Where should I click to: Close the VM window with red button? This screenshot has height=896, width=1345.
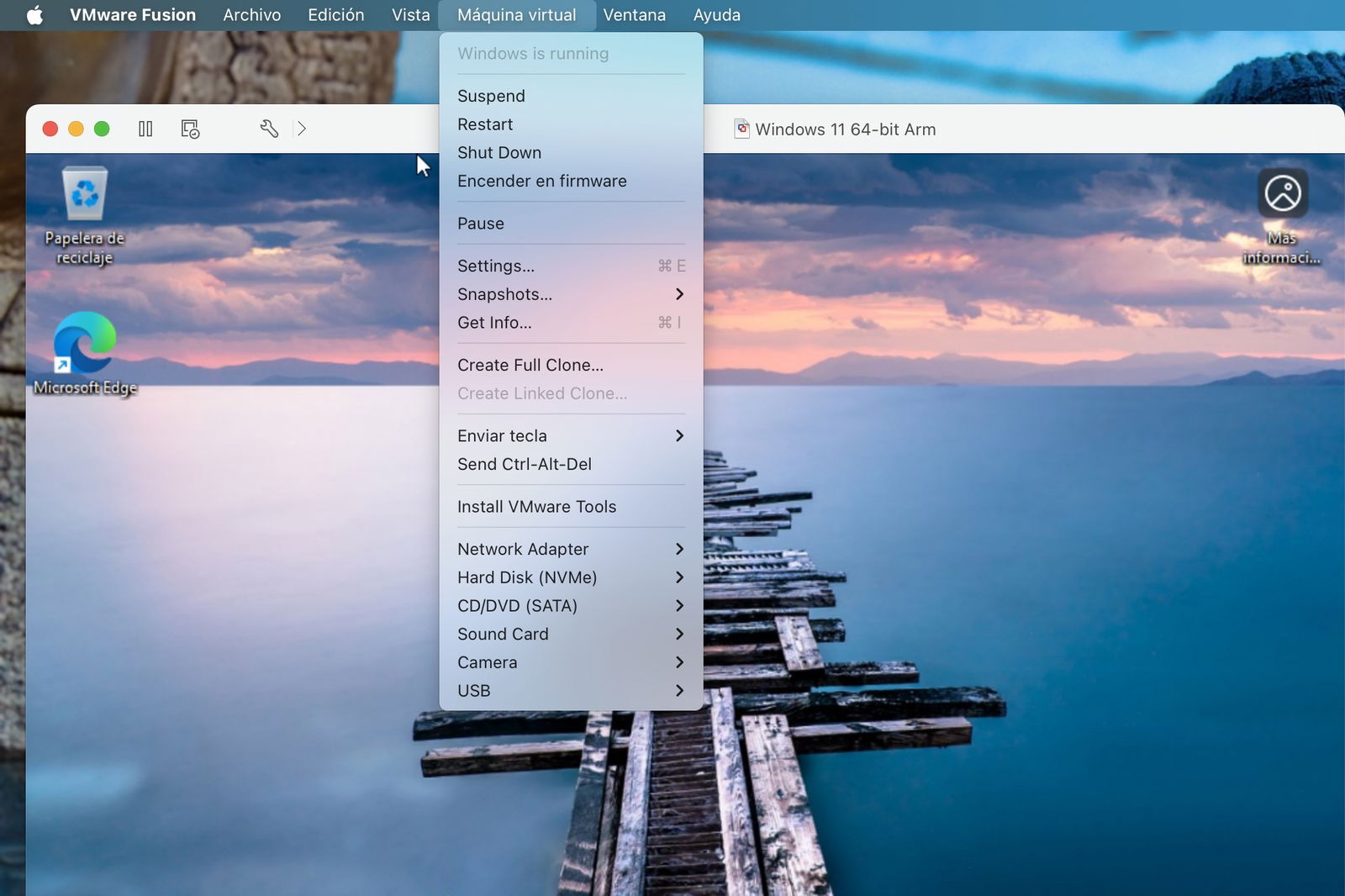[50, 129]
